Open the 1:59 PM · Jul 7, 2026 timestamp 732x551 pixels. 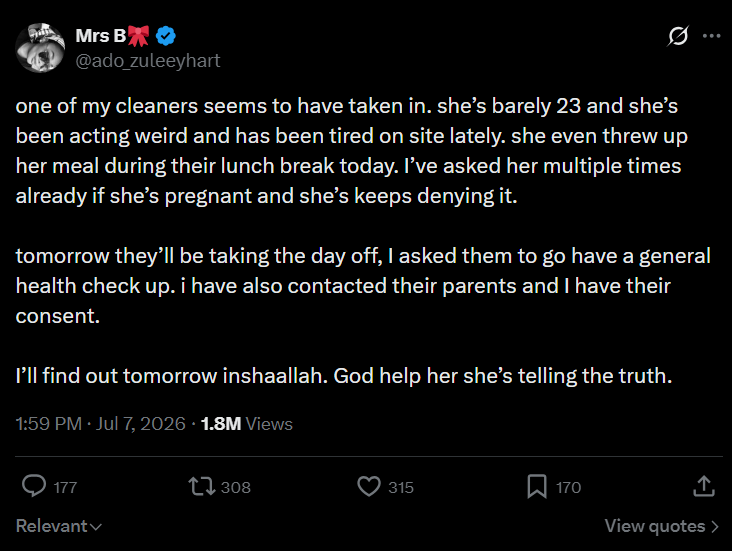[x=101, y=424]
